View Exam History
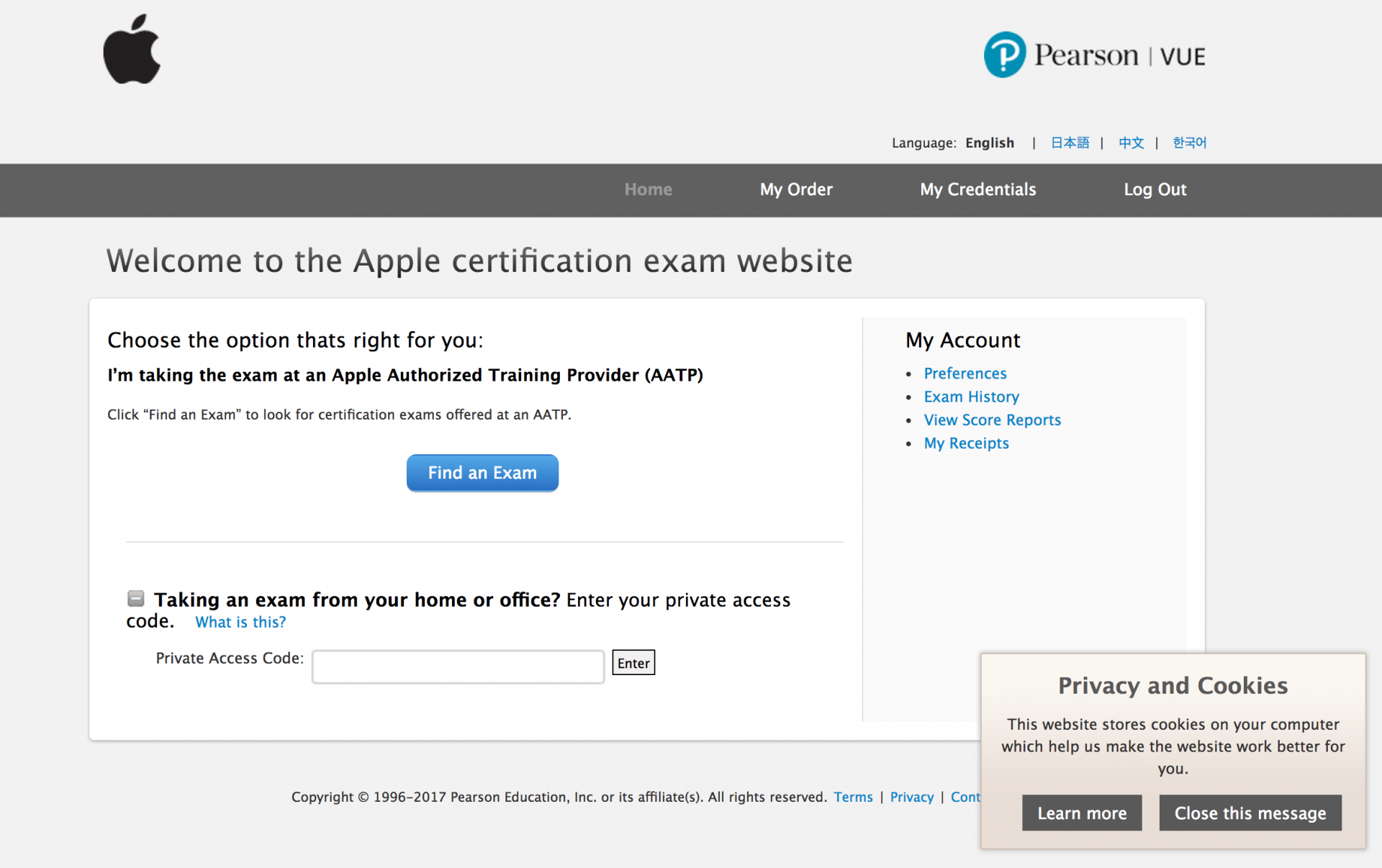The image size is (1382, 868). (x=971, y=397)
